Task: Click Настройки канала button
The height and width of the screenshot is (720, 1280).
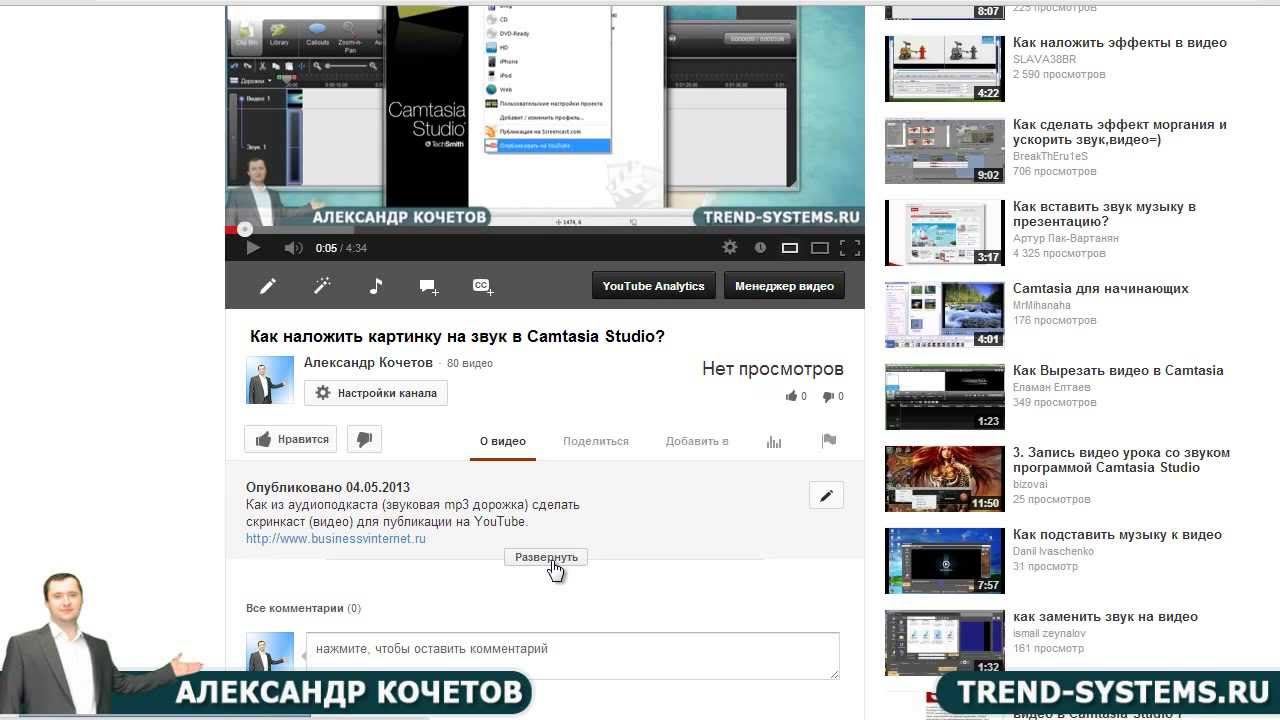Action: pos(376,393)
